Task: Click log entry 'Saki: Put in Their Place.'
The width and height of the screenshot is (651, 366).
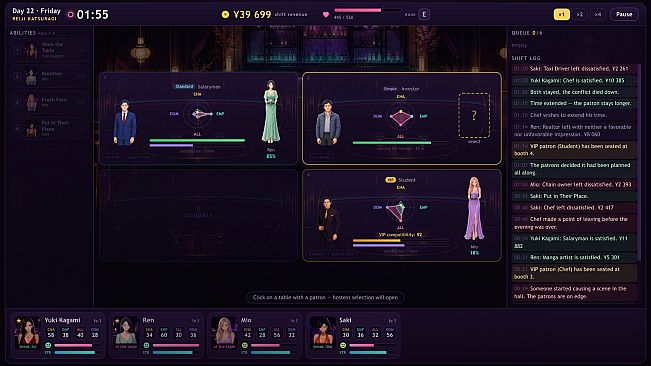Action: (x=575, y=196)
